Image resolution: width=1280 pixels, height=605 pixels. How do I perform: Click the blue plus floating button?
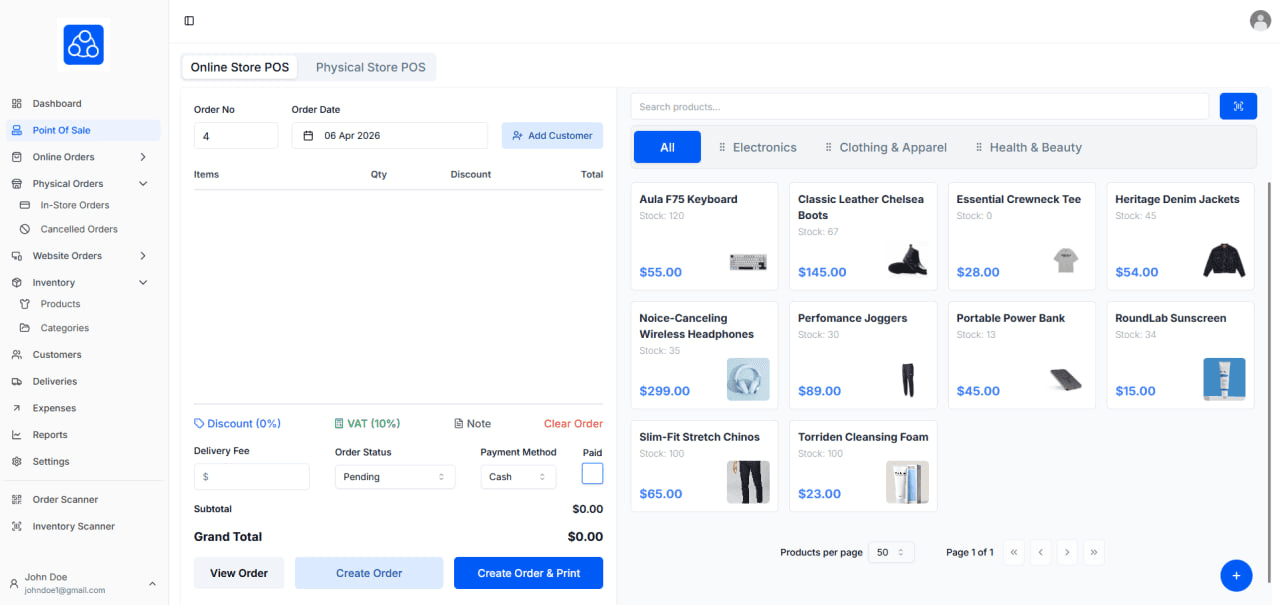1236,575
